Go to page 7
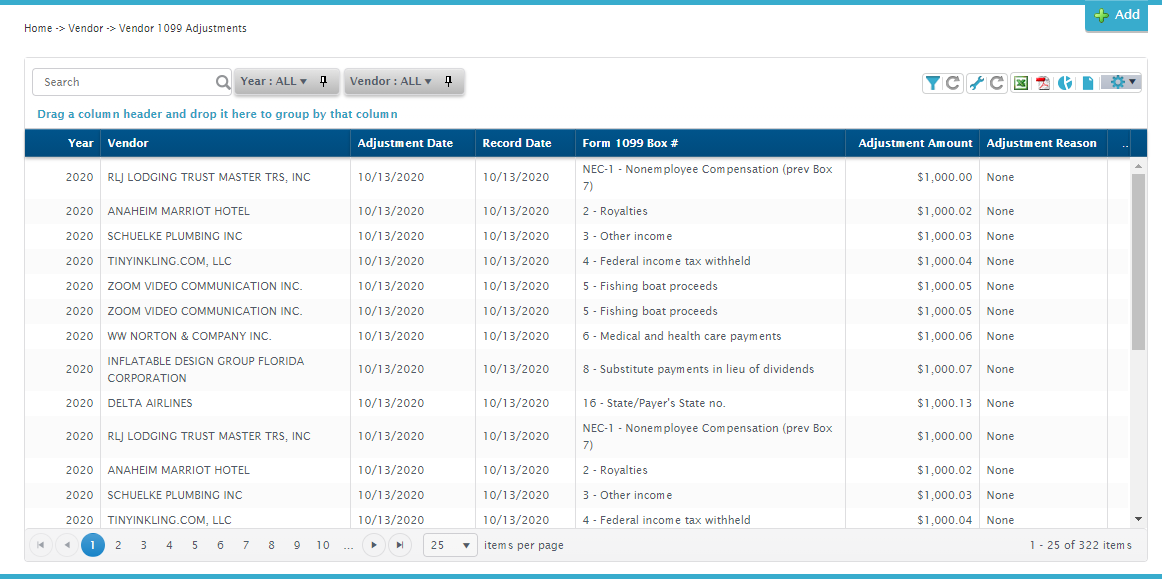Screen dimensions: 1162x579 pos(246,546)
